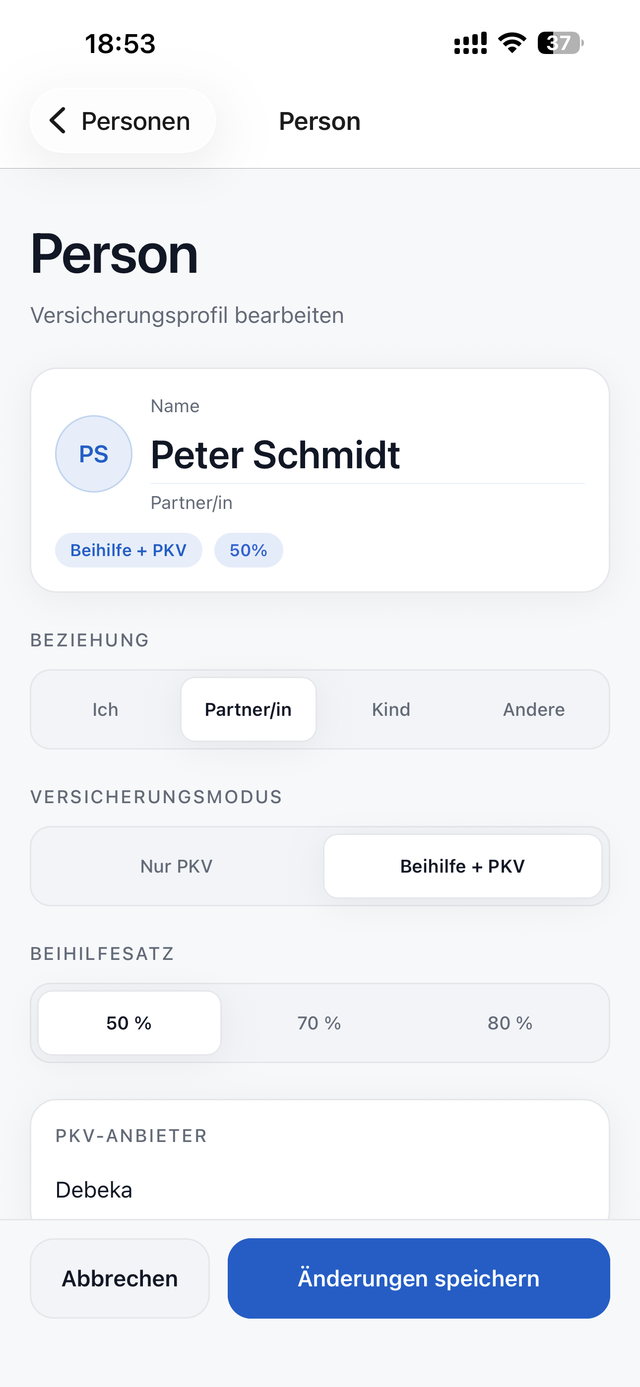
Task: Select Ich in the relationship options
Action: pyautogui.click(x=104, y=709)
